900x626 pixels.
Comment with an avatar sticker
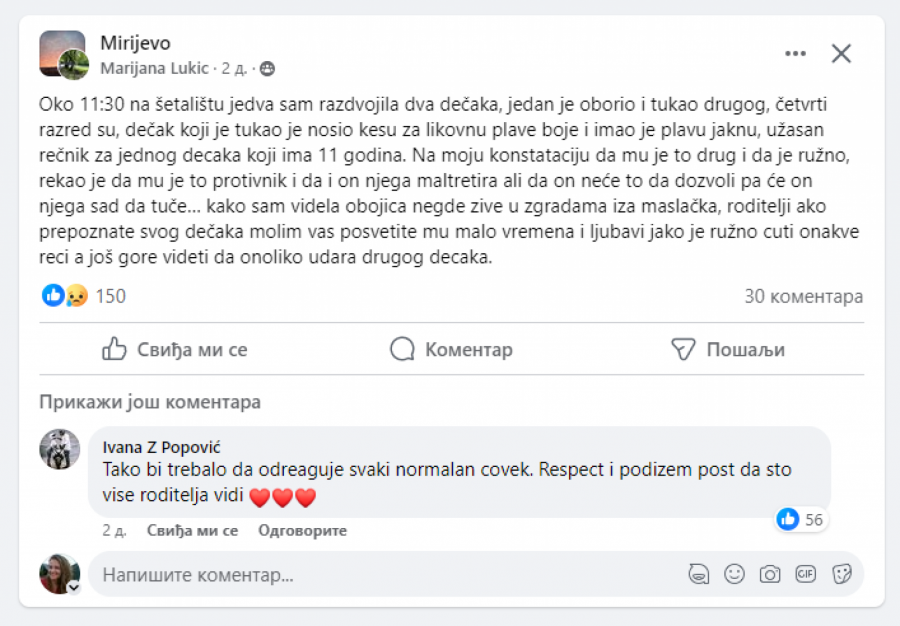[698, 574]
